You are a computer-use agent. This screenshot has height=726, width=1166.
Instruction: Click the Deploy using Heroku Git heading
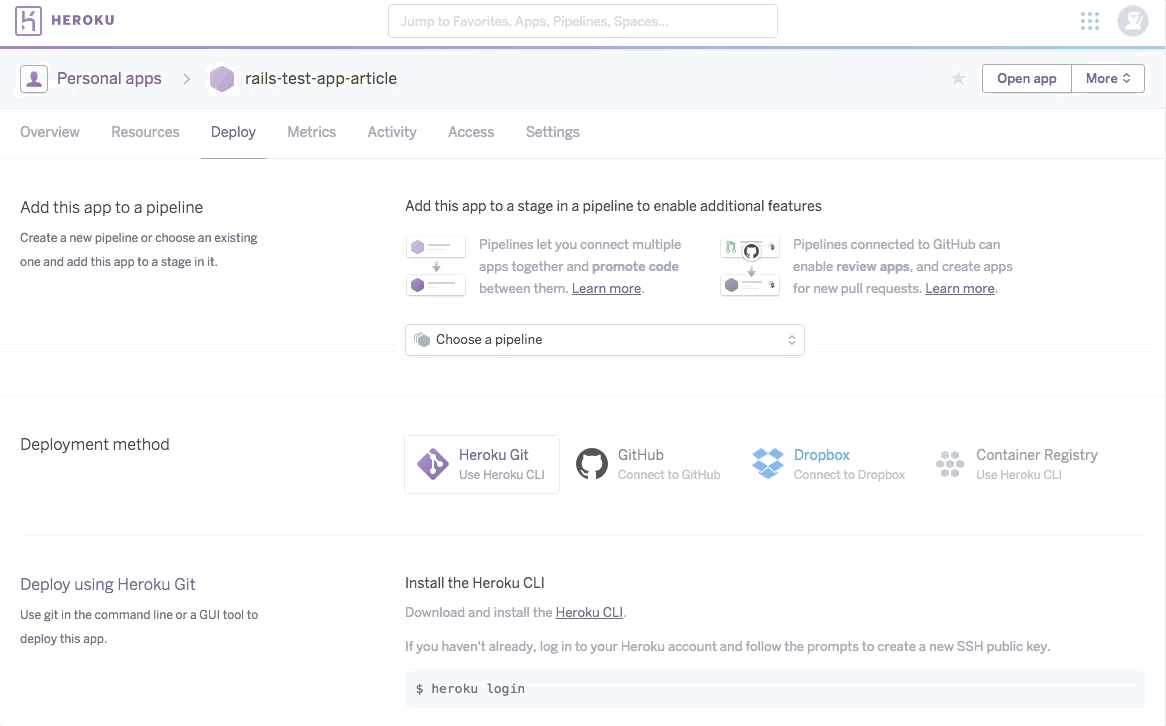point(108,585)
